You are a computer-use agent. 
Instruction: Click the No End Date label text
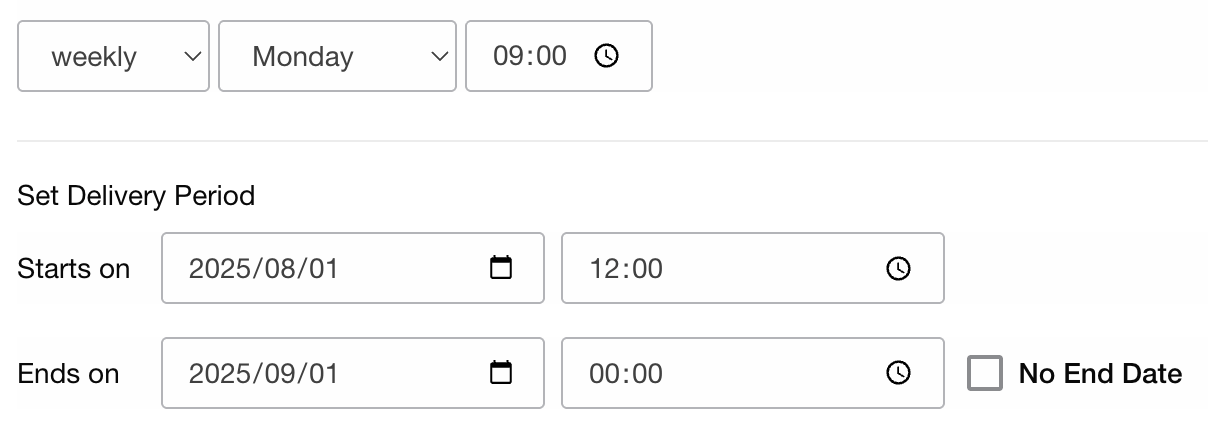click(1100, 374)
